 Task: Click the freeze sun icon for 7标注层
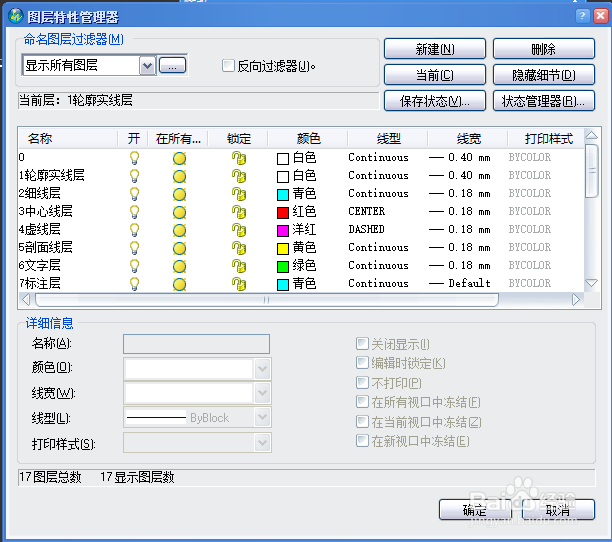coord(180,284)
